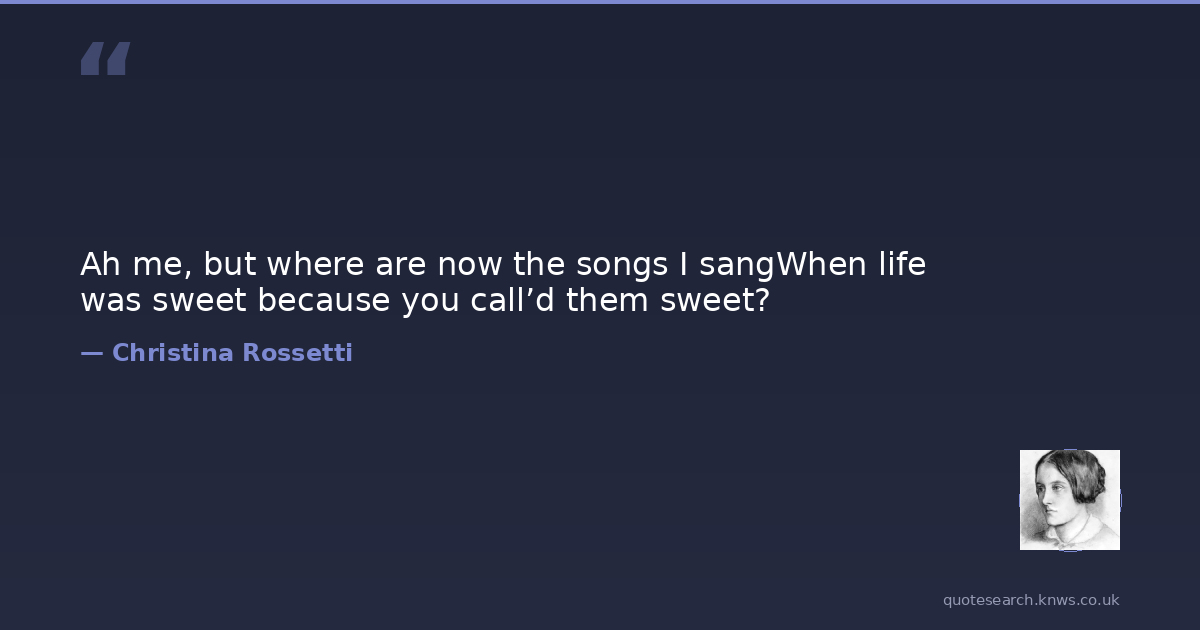Image resolution: width=1200 pixels, height=630 pixels.
Task: Click the word "life" ending line one
Action: pyautogui.click(x=903, y=265)
